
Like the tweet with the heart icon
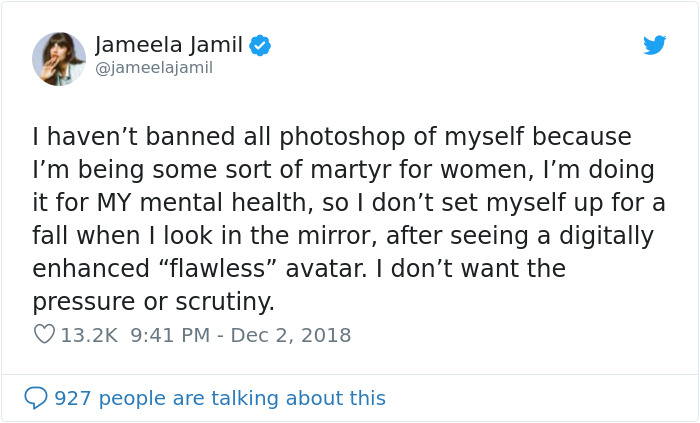[44, 335]
